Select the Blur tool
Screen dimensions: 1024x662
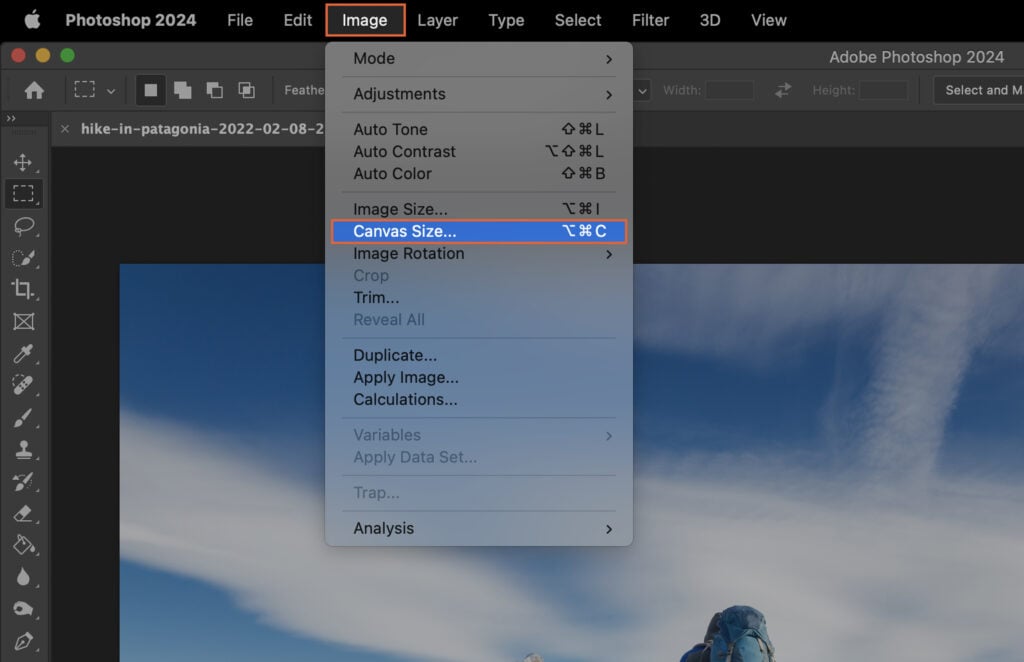(24, 578)
